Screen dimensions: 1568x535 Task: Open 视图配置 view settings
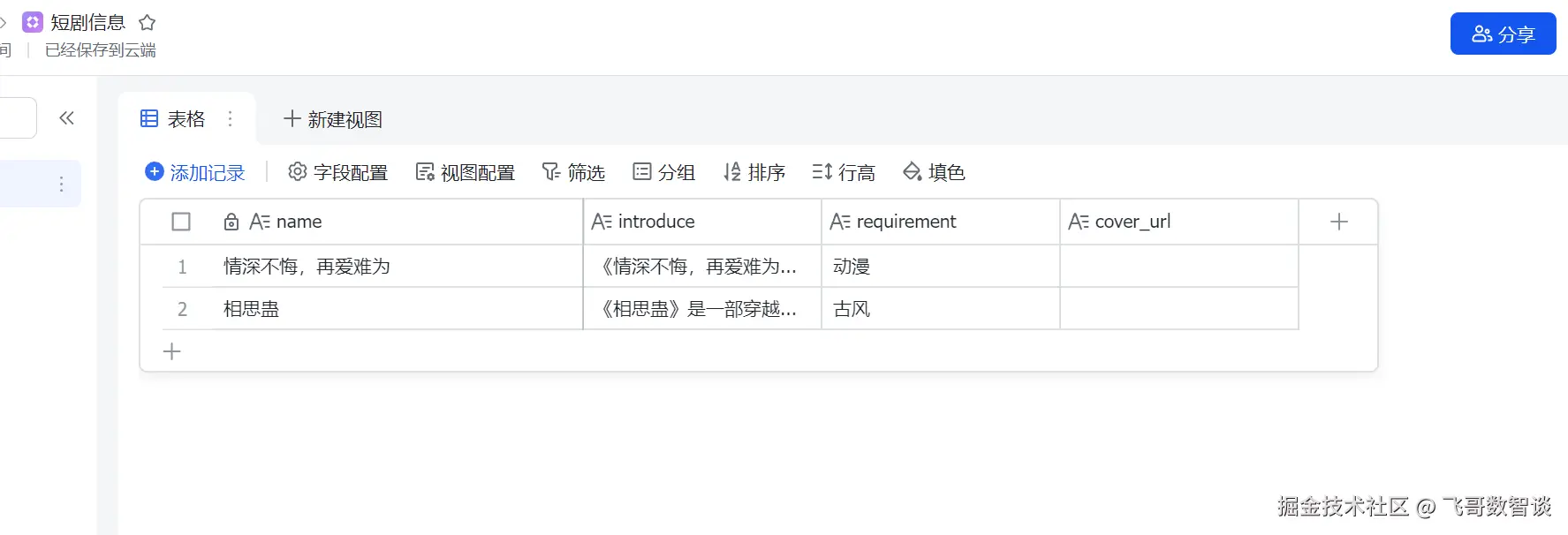466,172
